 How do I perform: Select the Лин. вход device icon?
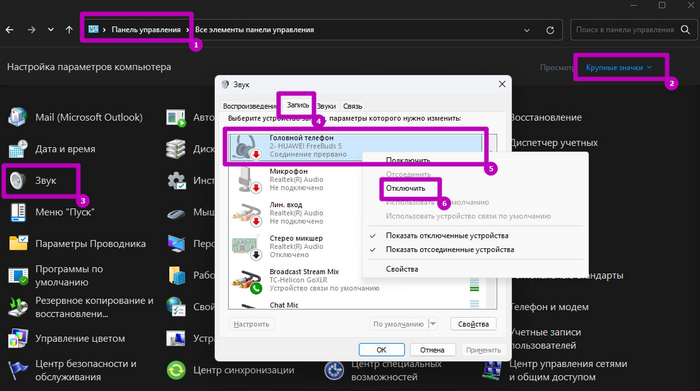tap(247, 213)
